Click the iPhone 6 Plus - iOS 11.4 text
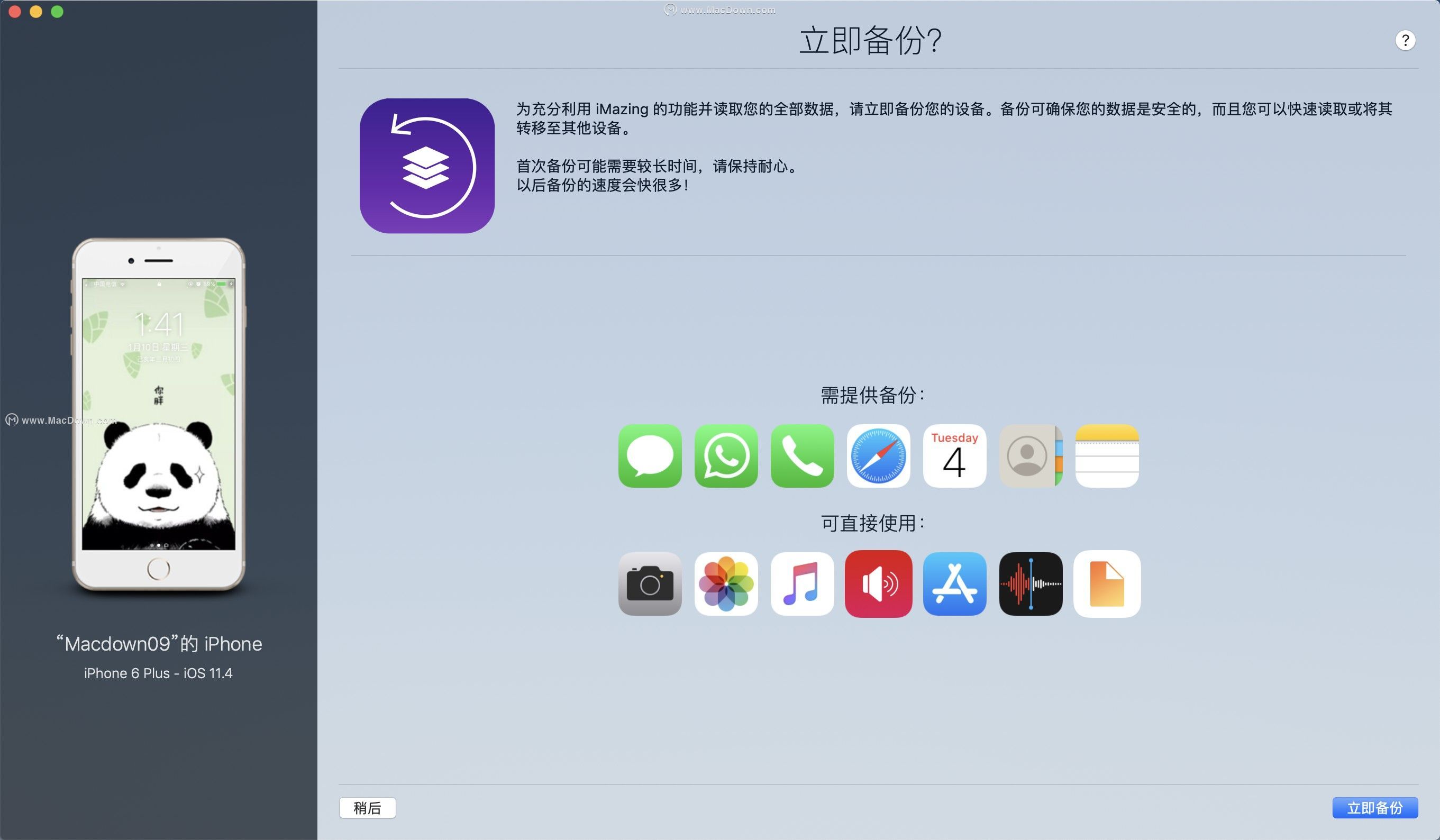 [x=158, y=673]
